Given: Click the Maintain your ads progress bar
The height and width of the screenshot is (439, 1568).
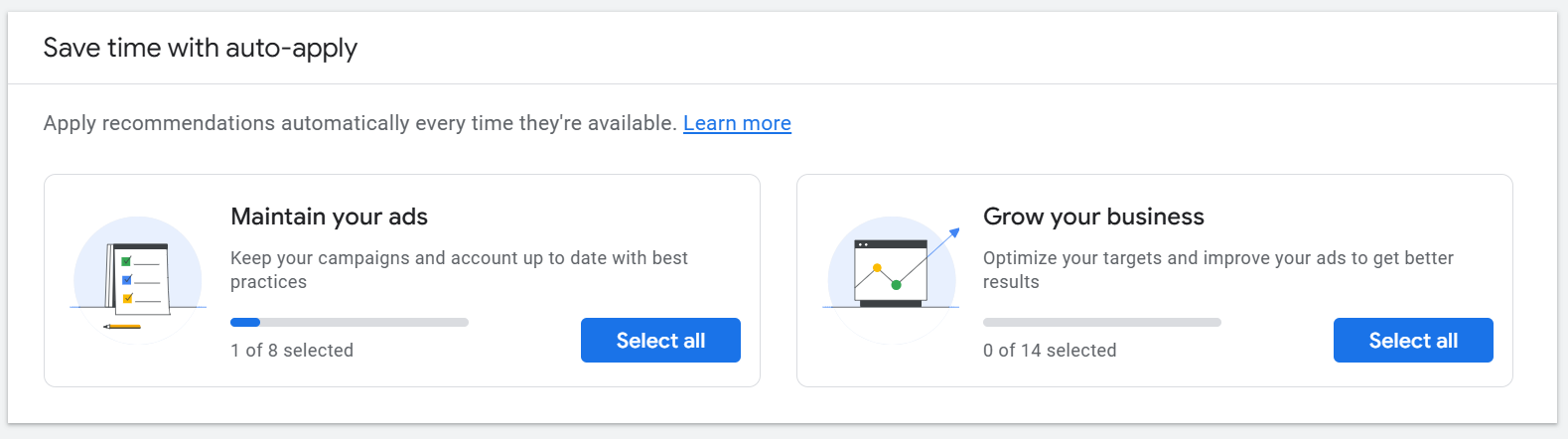Looking at the screenshot, I should tap(349, 322).
